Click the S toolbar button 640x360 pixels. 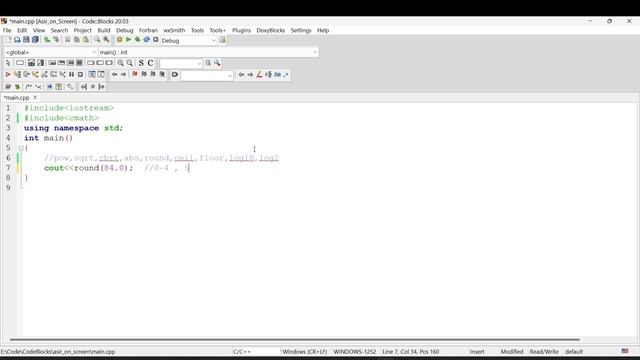(x=141, y=63)
